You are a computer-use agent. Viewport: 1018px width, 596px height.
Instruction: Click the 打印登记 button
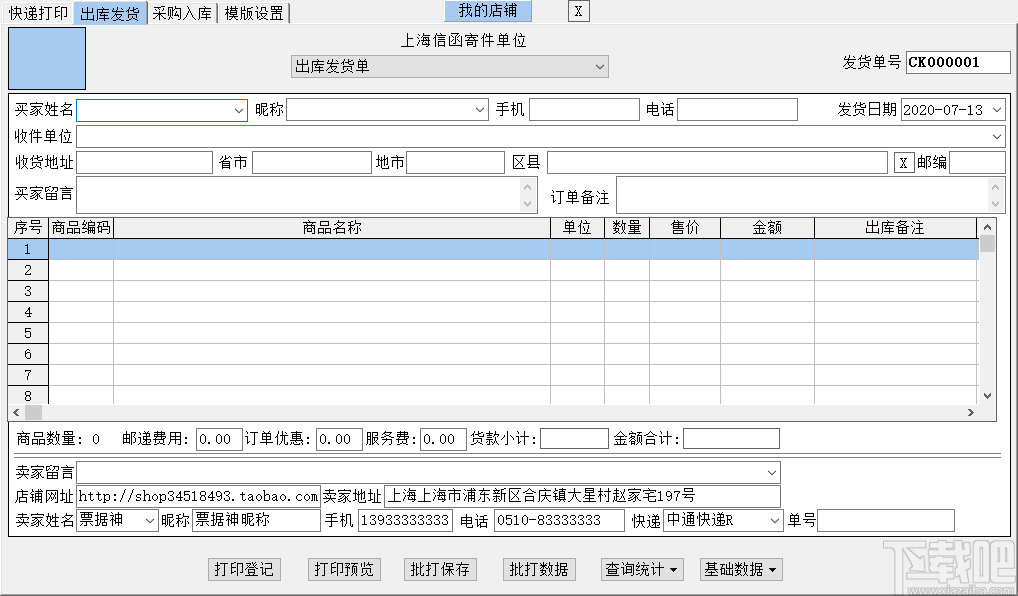point(244,568)
